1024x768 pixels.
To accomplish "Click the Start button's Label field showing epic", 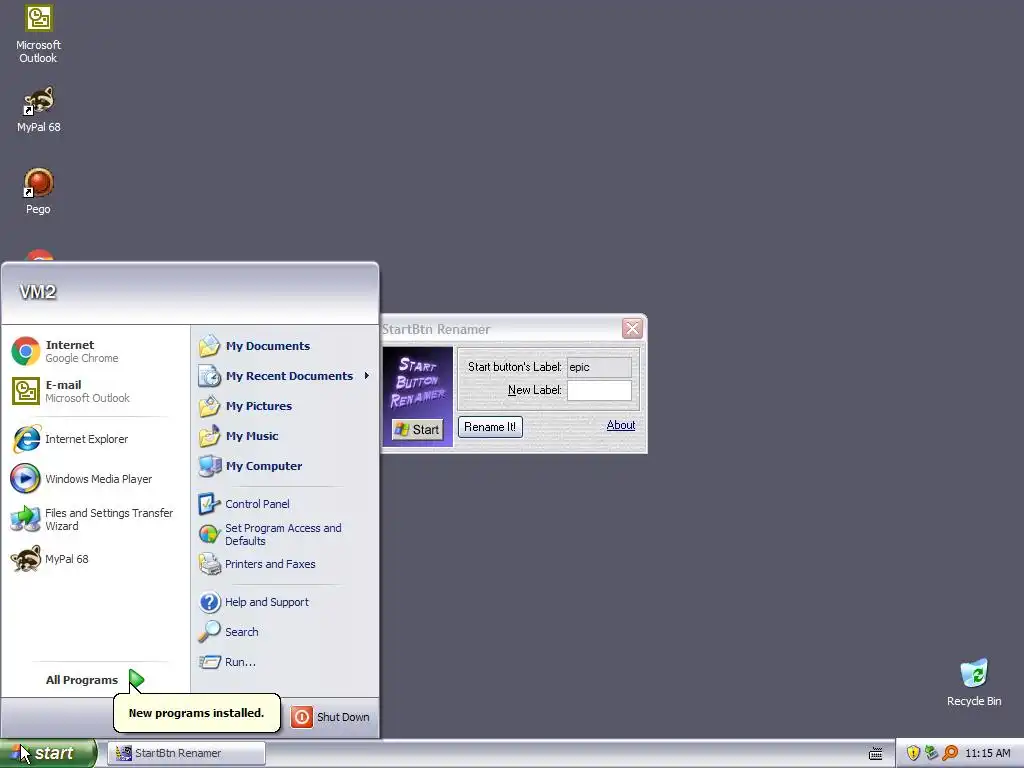I will coord(599,367).
